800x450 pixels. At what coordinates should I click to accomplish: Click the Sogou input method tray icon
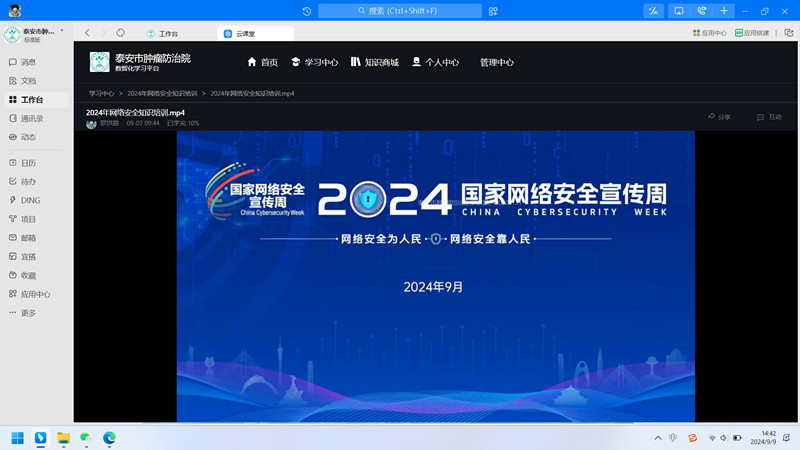[692, 438]
